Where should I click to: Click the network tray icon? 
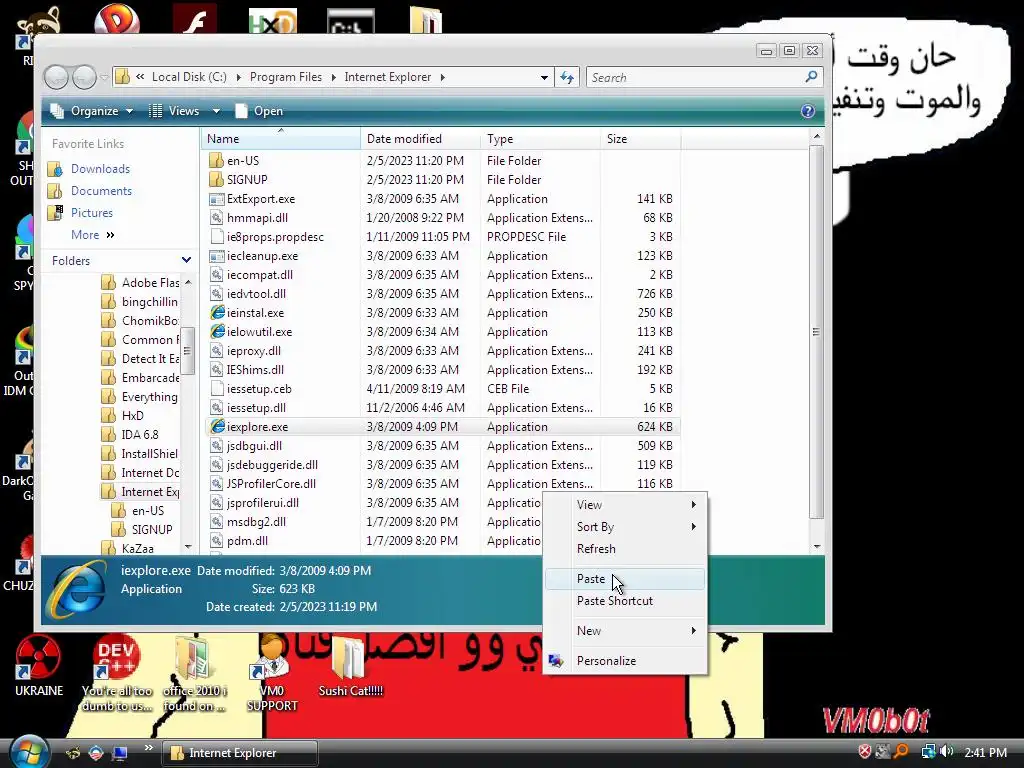927,752
